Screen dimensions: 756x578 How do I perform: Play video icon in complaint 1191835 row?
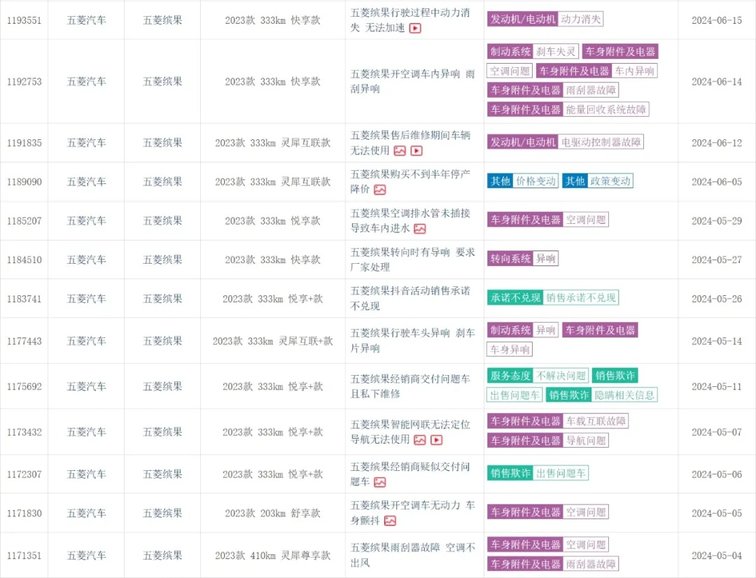pos(416,151)
